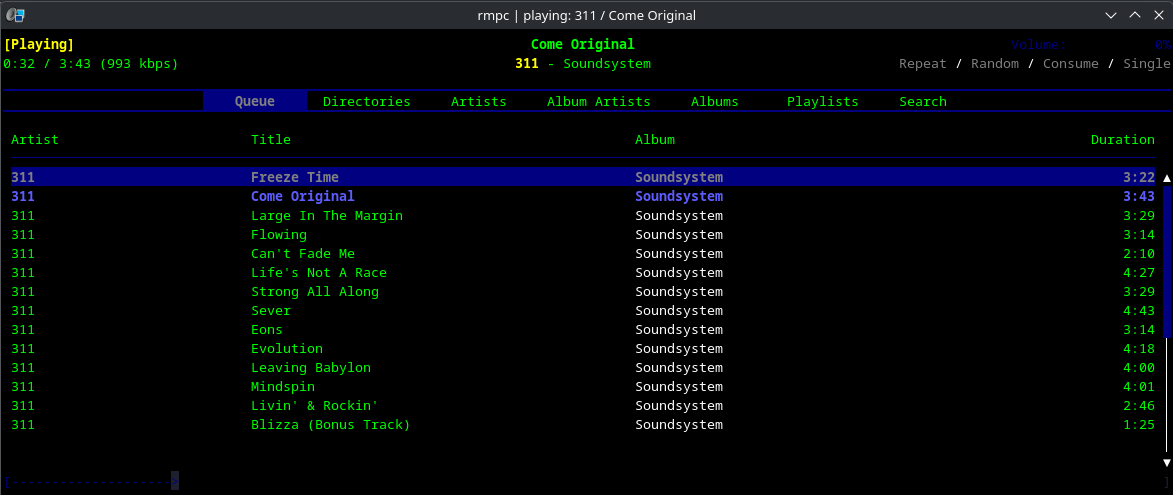The image size is (1173, 495).
Task: Select the Sever track
Action: (583, 310)
